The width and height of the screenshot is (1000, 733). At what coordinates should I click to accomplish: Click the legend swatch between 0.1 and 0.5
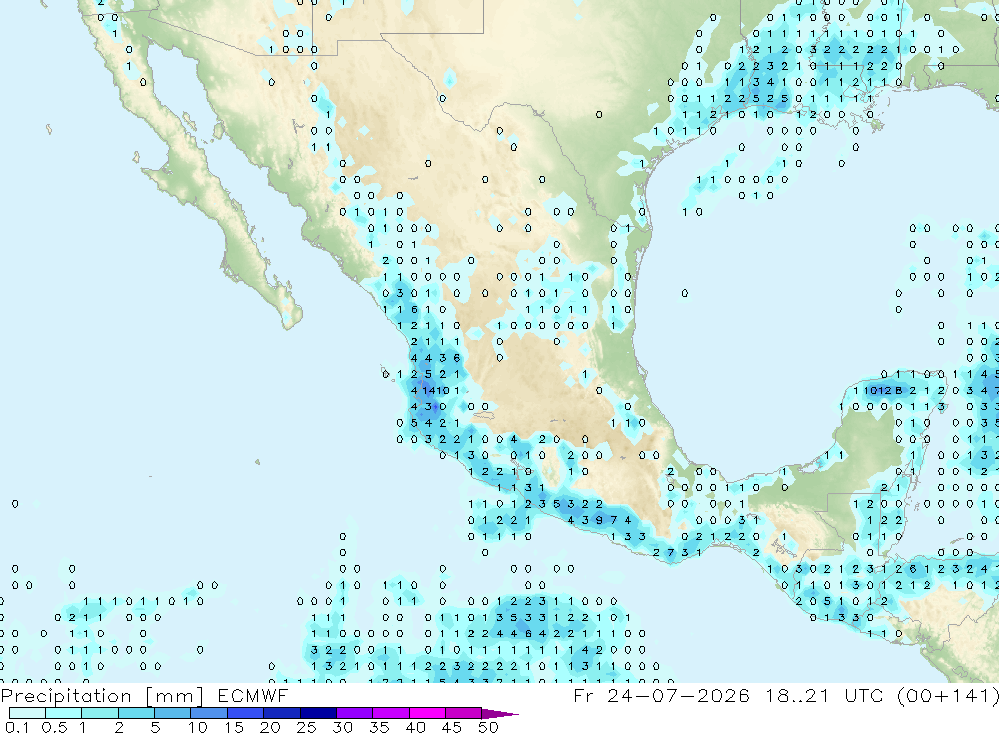click(x=27, y=713)
